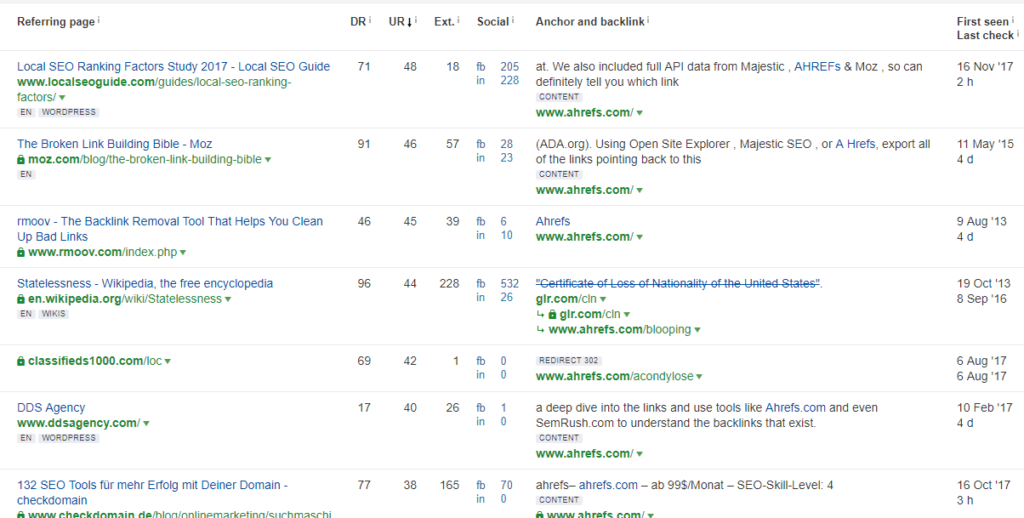Click info icon beside UR column header
The image size is (1024, 518).
coord(416,20)
